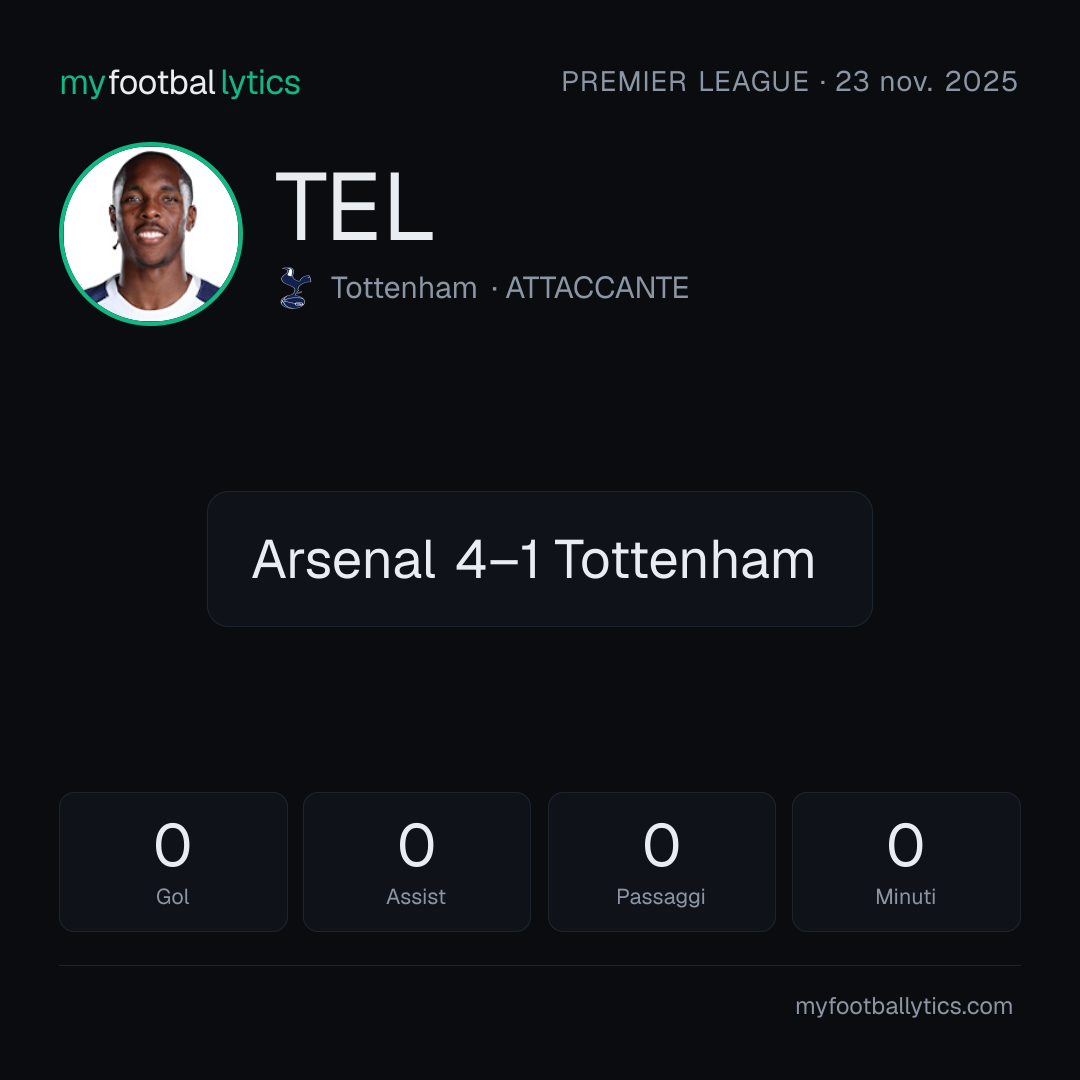Select the ATTACCANTE position label
Image resolution: width=1080 pixels, height=1080 pixels.
coord(597,288)
